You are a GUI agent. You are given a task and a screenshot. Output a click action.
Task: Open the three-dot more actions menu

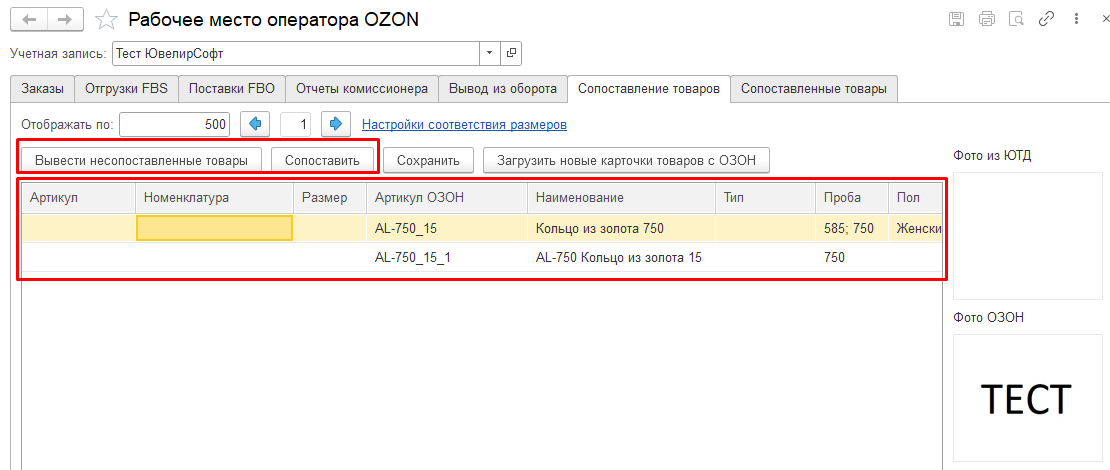(x=1076, y=19)
